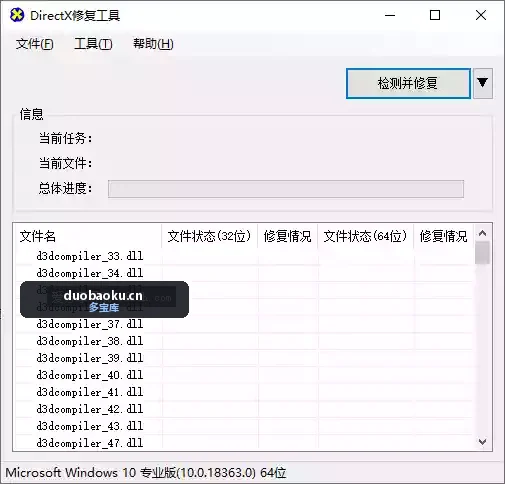
Task: Click the 文件名 column header
Action: coord(89,236)
